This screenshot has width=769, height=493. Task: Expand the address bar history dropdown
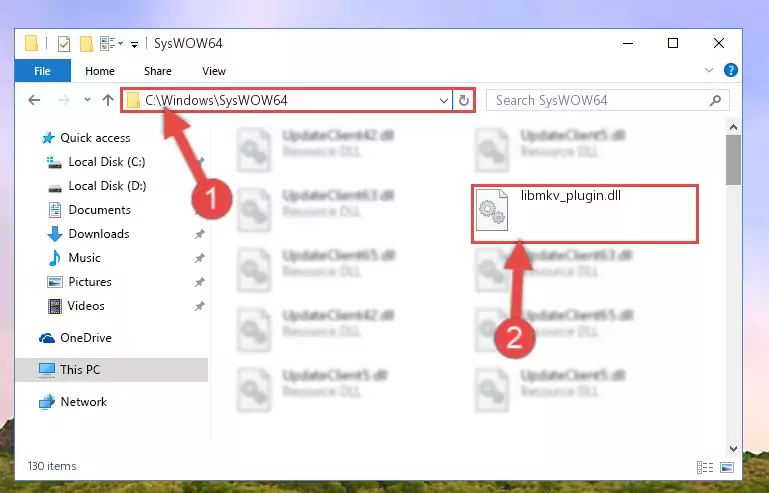[x=444, y=101]
